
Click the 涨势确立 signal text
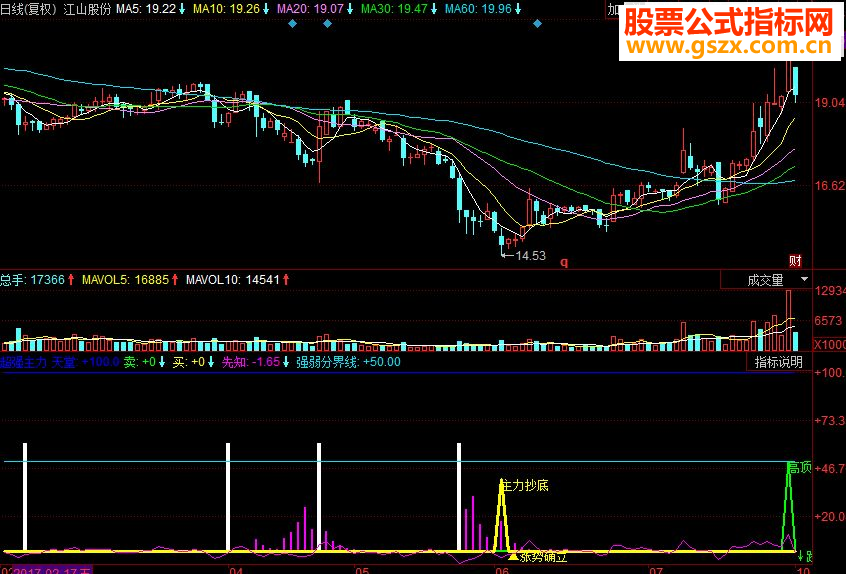(543, 556)
